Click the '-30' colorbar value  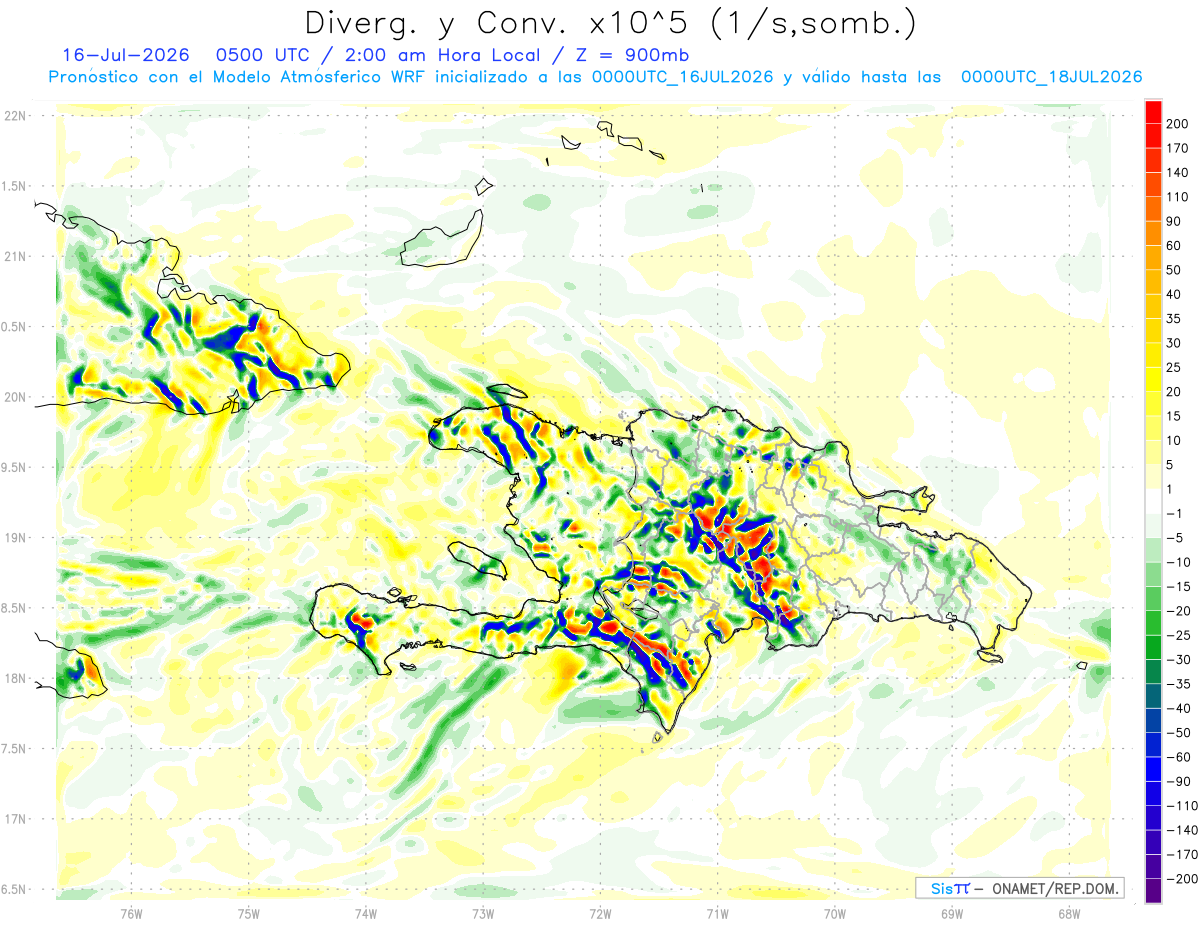click(x=1181, y=660)
